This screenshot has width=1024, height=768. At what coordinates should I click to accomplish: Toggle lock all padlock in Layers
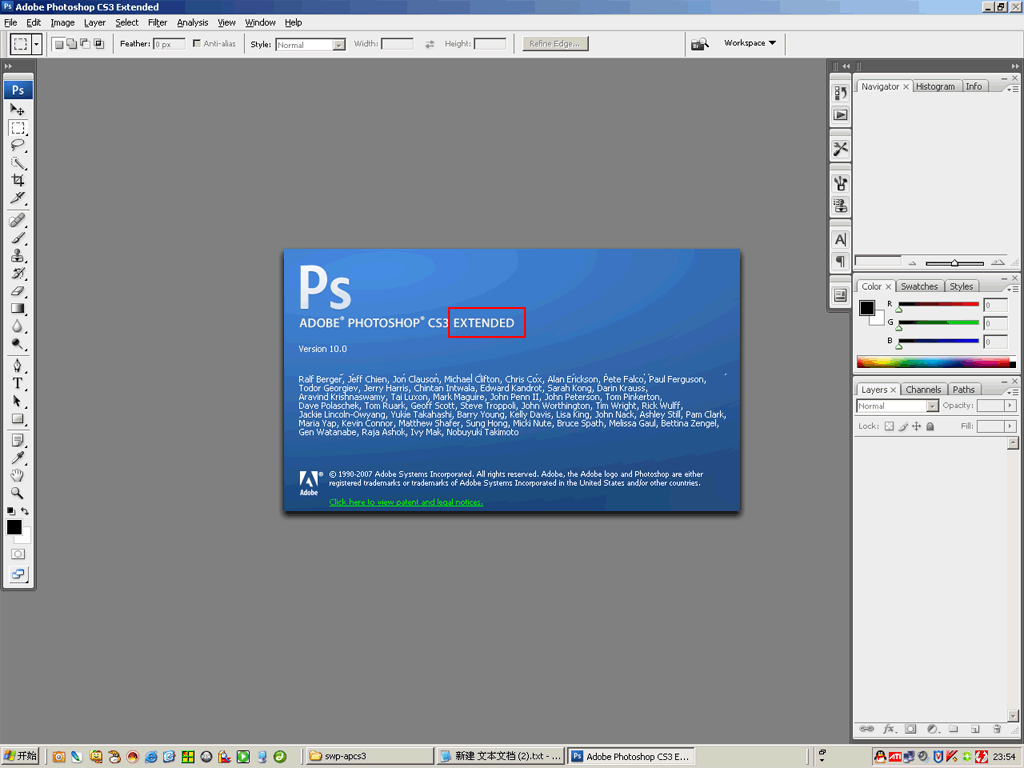[930, 426]
